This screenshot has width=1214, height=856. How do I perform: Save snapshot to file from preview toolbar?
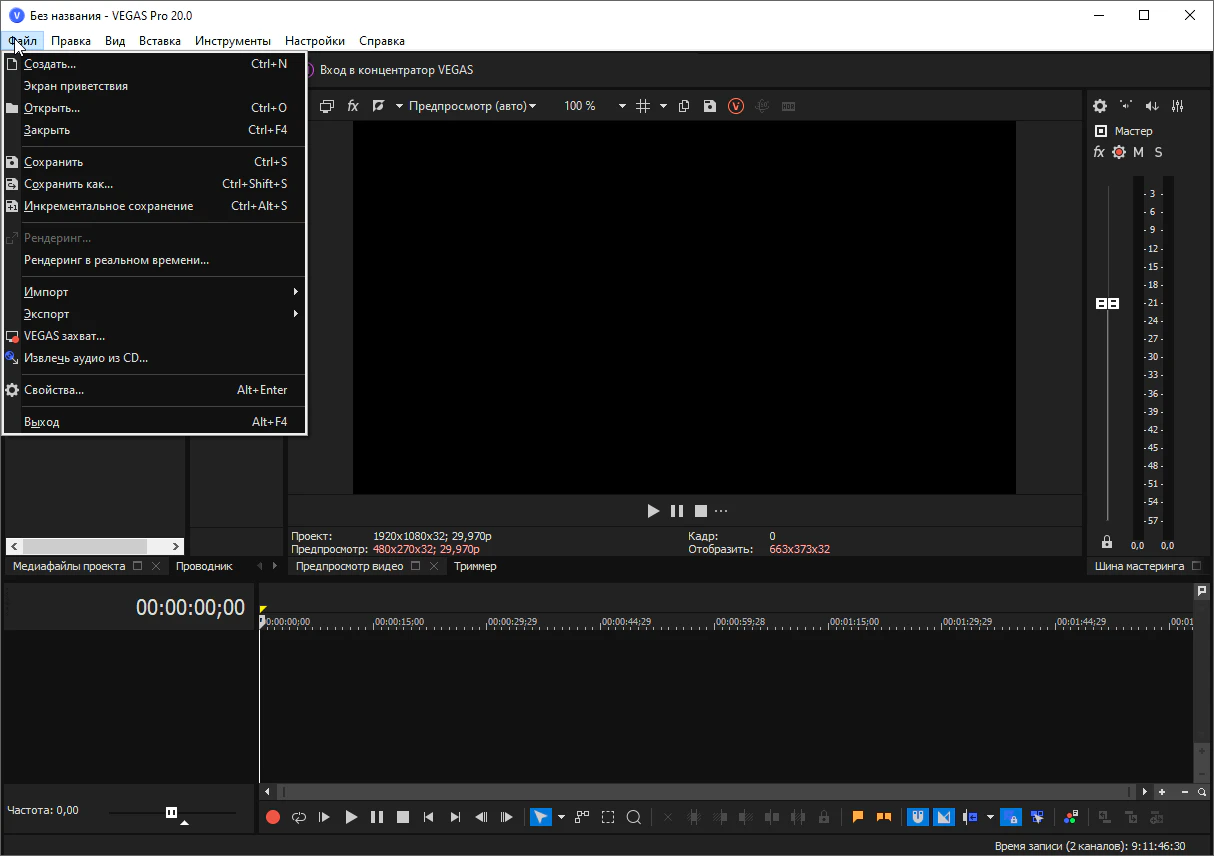pyautogui.click(x=710, y=106)
